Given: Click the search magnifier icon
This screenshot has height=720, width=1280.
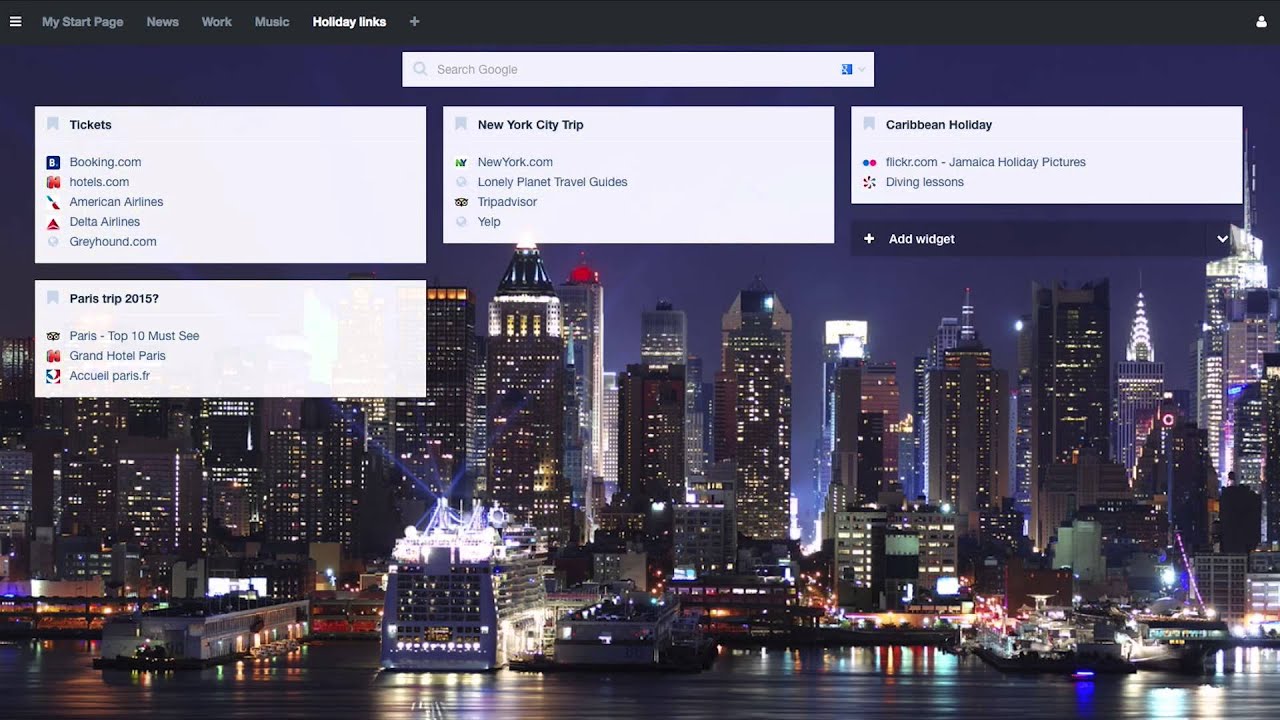Looking at the screenshot, I should coord(420,70).
